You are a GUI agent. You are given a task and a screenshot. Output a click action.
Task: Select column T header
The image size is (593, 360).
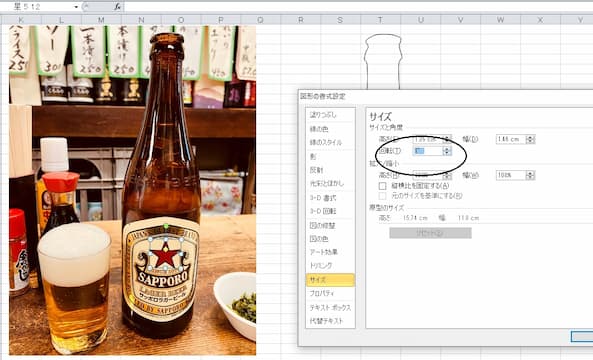(x=380, y=20)
